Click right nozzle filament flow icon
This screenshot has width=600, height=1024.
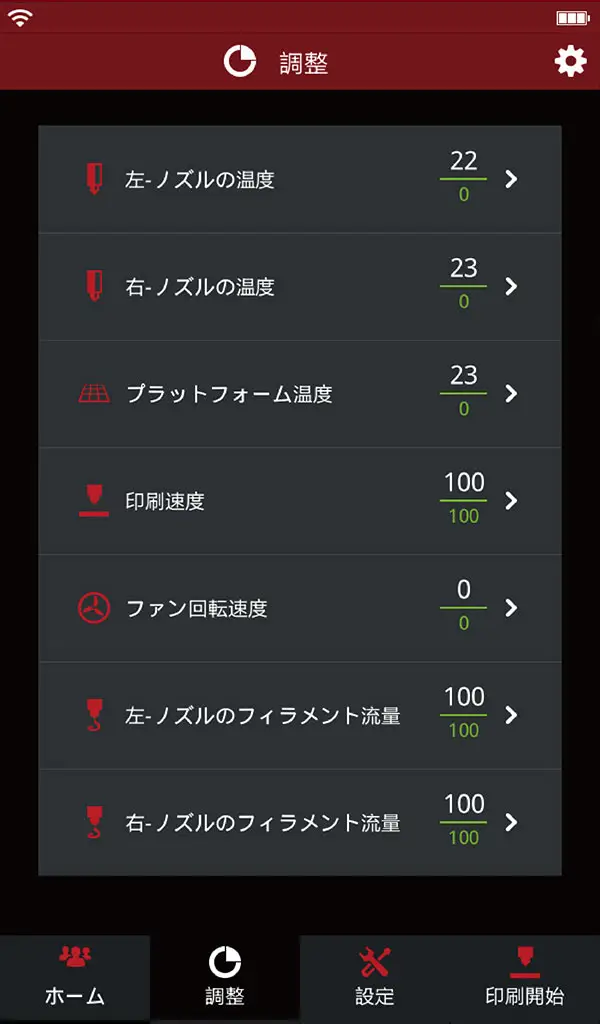pyautogui.click(x=94, y=821)
